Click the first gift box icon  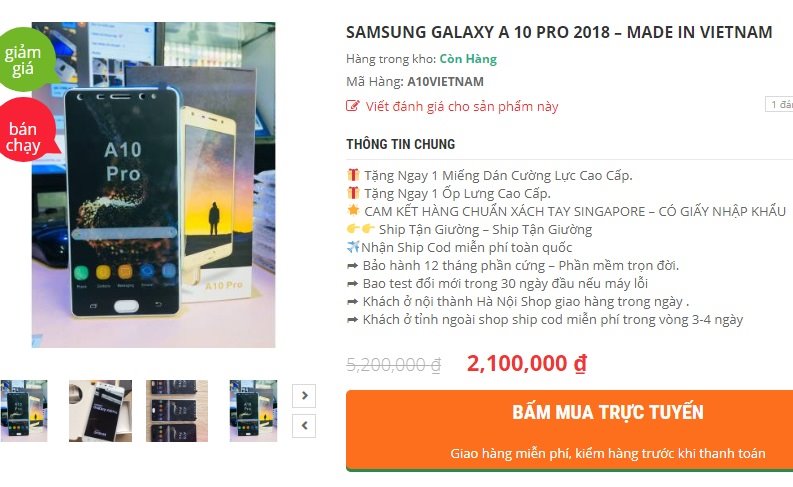click(x=353, y=175)
